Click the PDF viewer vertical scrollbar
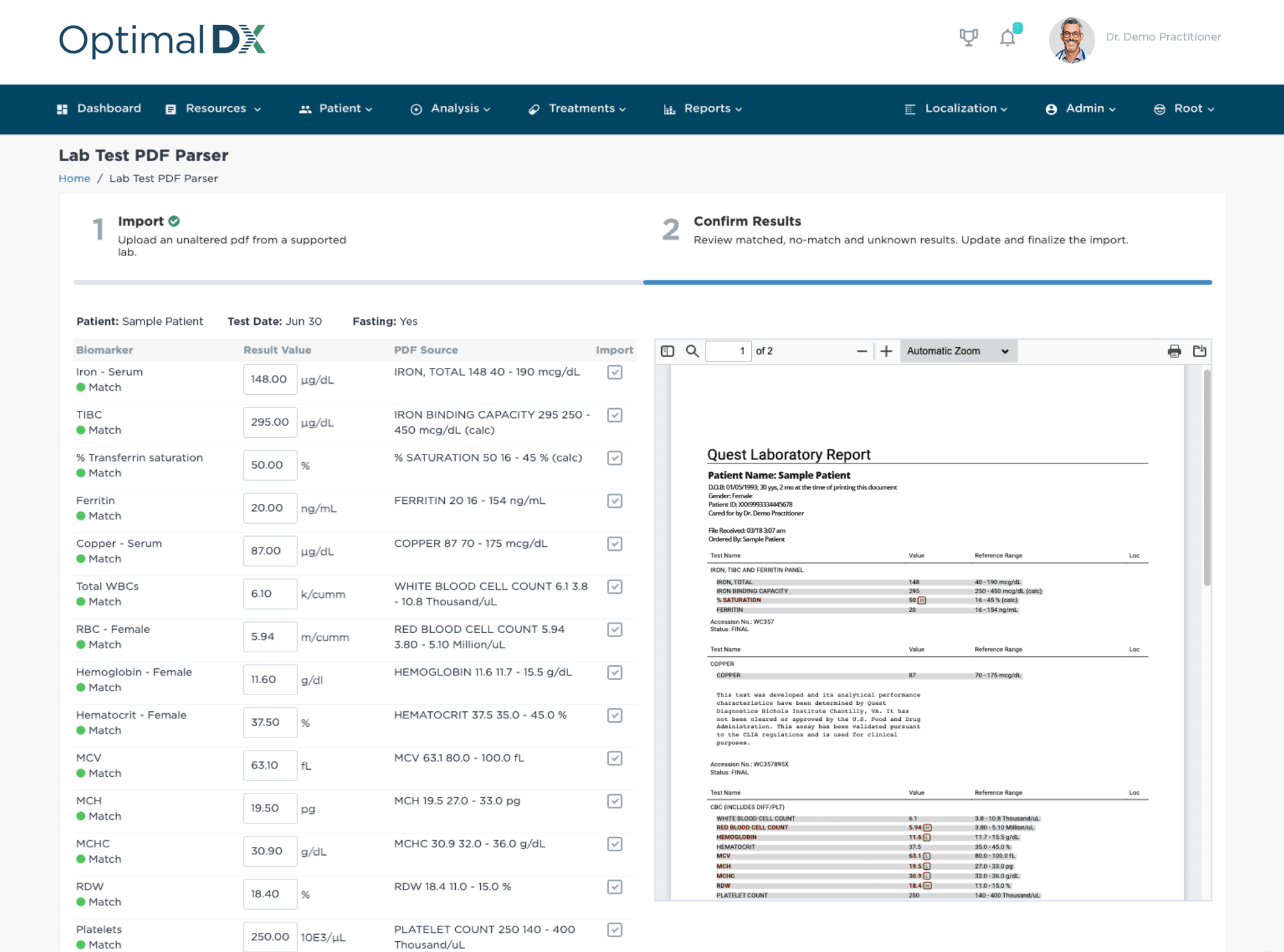The height and width of the screenshot is (952, 1284). [x=1207, y=478]
